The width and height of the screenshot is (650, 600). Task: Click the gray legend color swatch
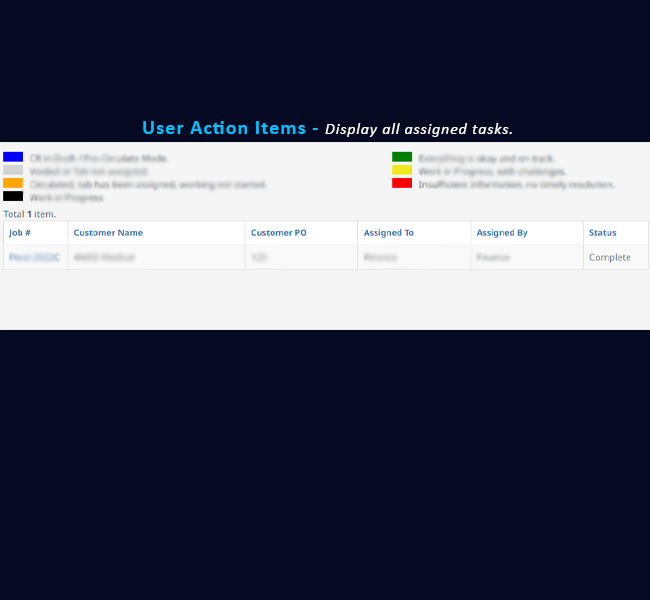point(13,170)
